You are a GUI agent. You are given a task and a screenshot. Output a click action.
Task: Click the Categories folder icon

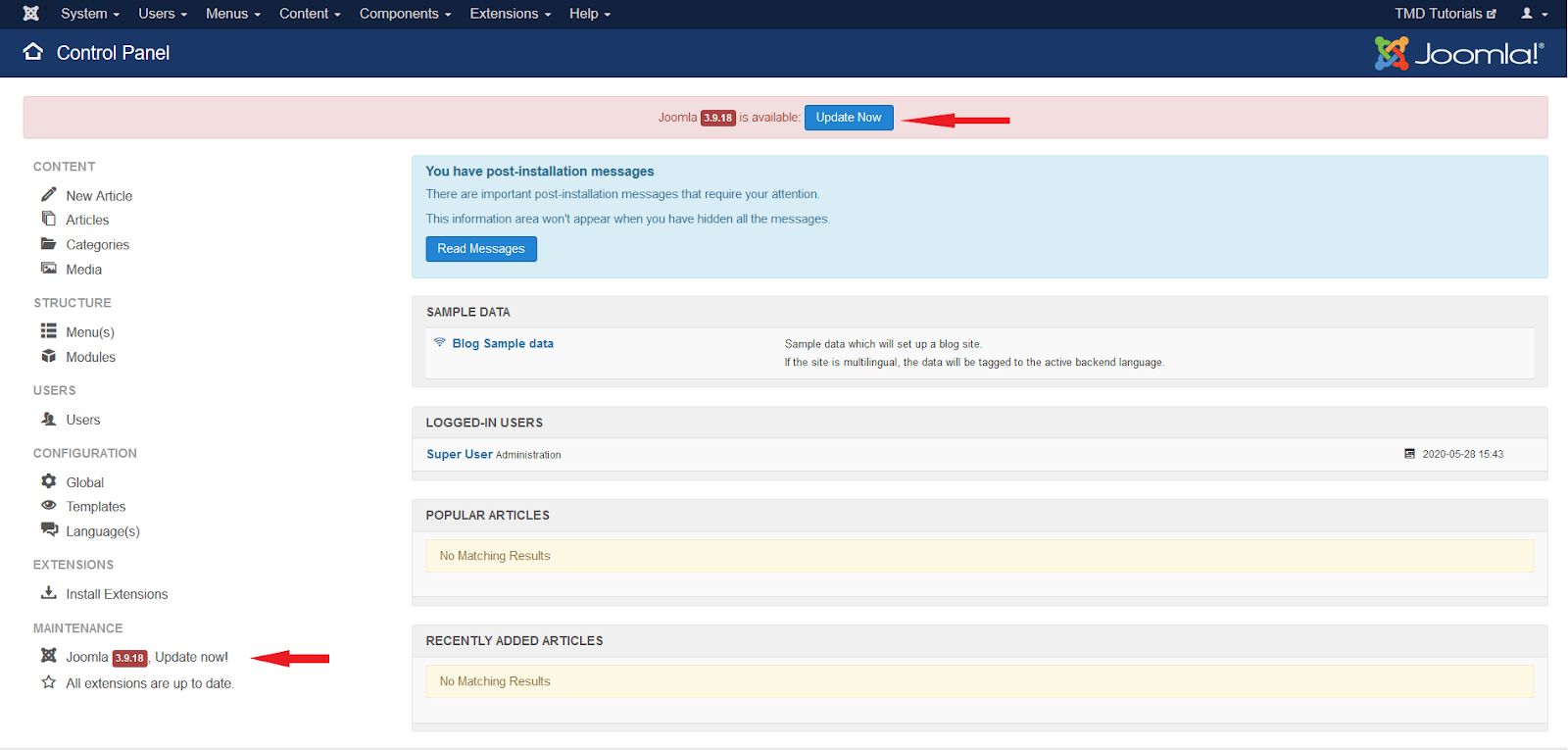click(x=48, y=244)
